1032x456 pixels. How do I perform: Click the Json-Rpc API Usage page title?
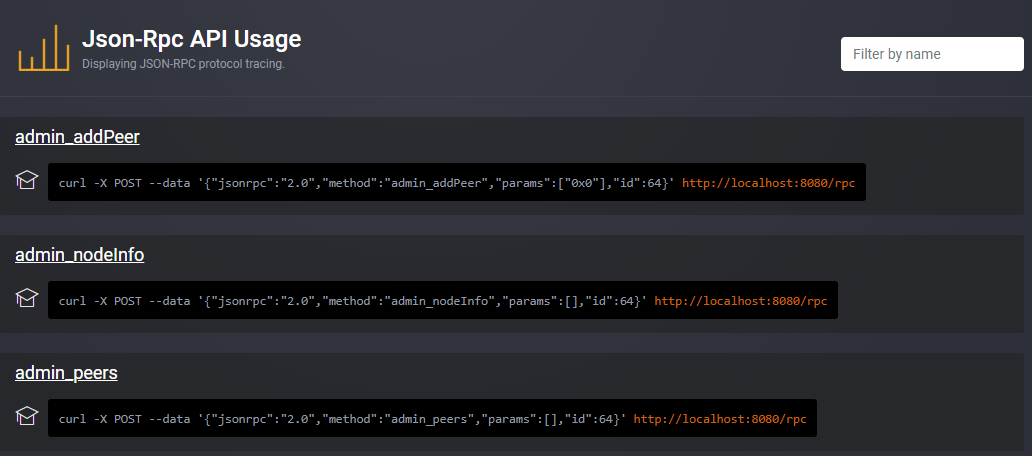[191, 39]
